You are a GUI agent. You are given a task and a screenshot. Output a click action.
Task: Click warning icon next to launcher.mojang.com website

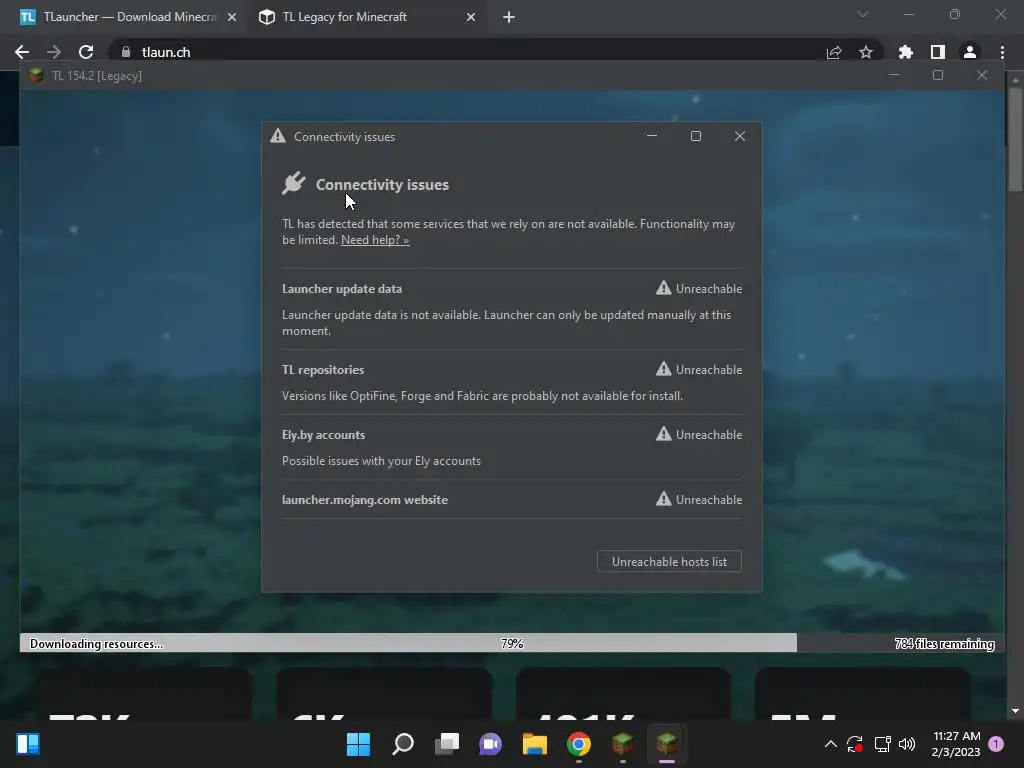664,499
